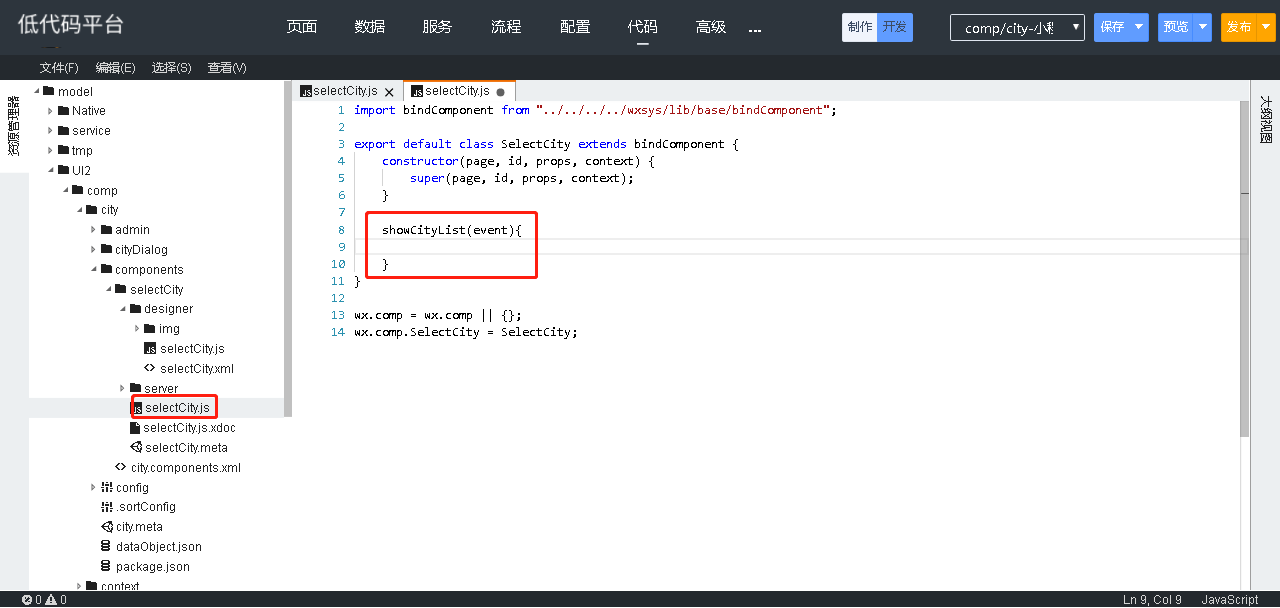
Task: Click the warning triangle icon in status bar
Action: (50, 600)
